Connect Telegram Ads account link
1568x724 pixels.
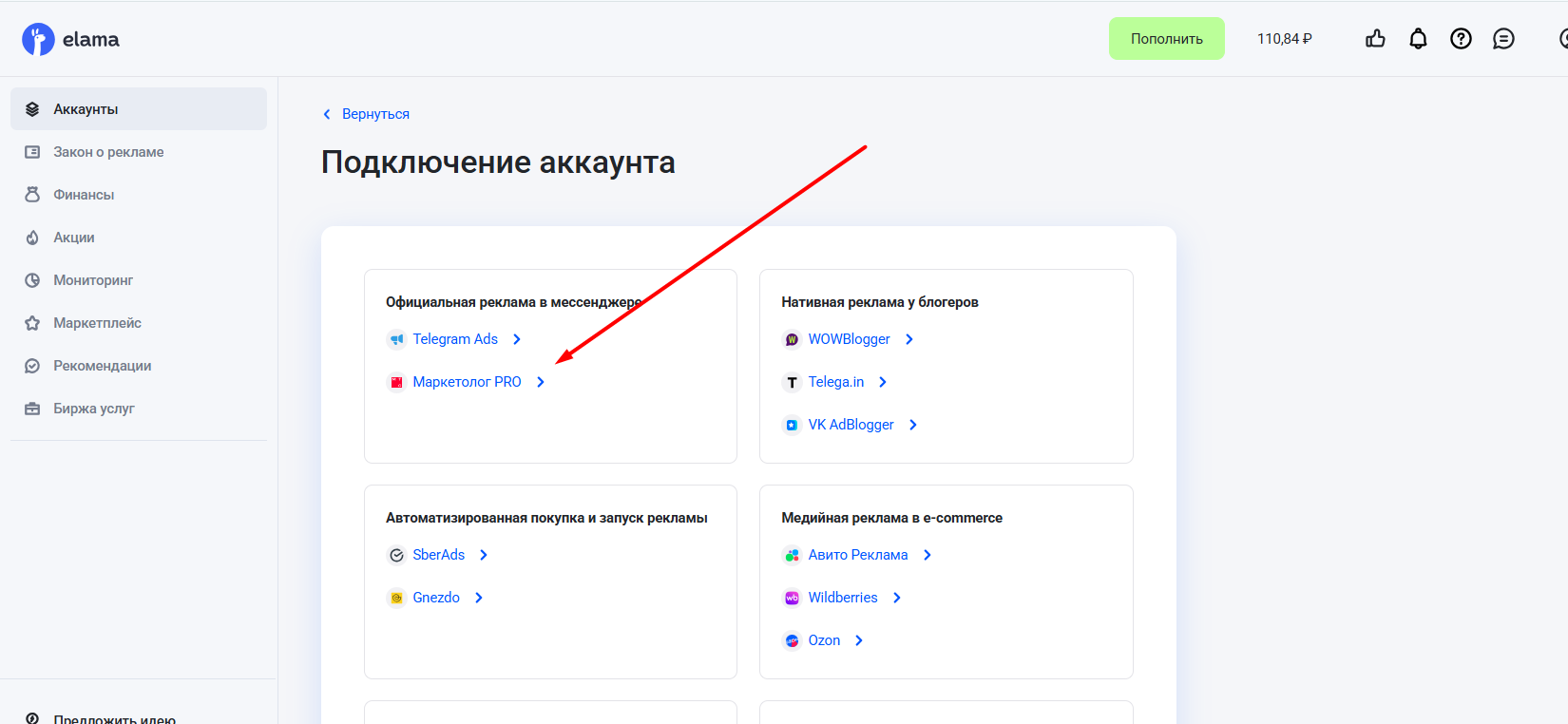point(455,339)
